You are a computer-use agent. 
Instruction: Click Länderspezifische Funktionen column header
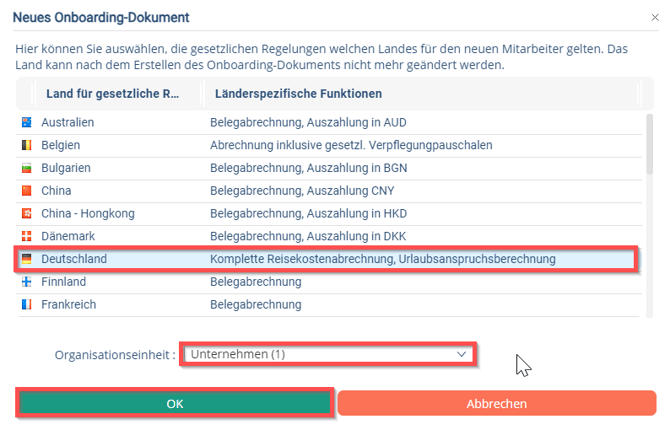click(x=295, y=94)
